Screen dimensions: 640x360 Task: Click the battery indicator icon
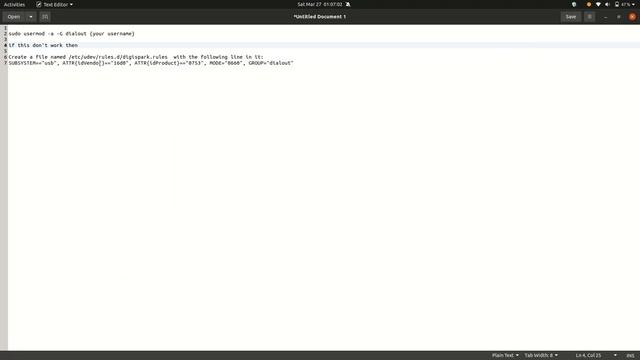[617, 4]
